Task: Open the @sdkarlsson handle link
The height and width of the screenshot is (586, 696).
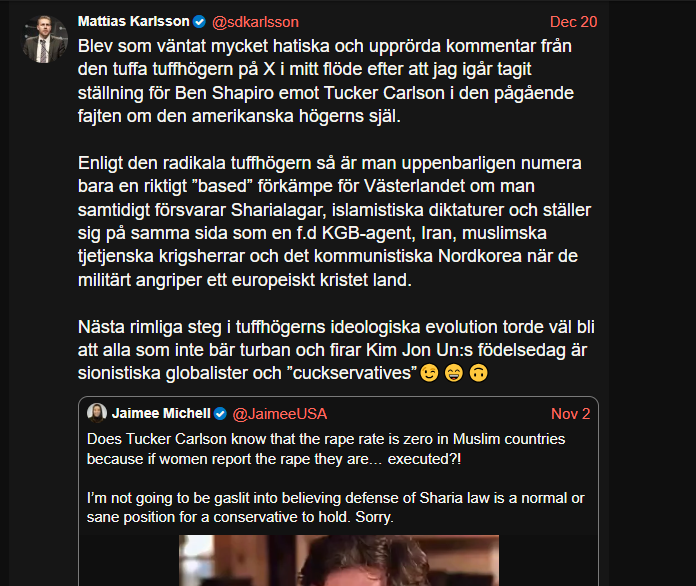Action: [x=255, y=22]
